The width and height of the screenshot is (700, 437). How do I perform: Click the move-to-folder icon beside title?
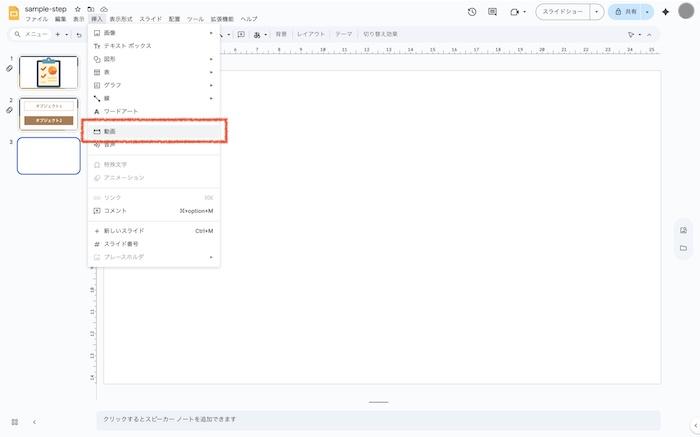coord(91,9)
